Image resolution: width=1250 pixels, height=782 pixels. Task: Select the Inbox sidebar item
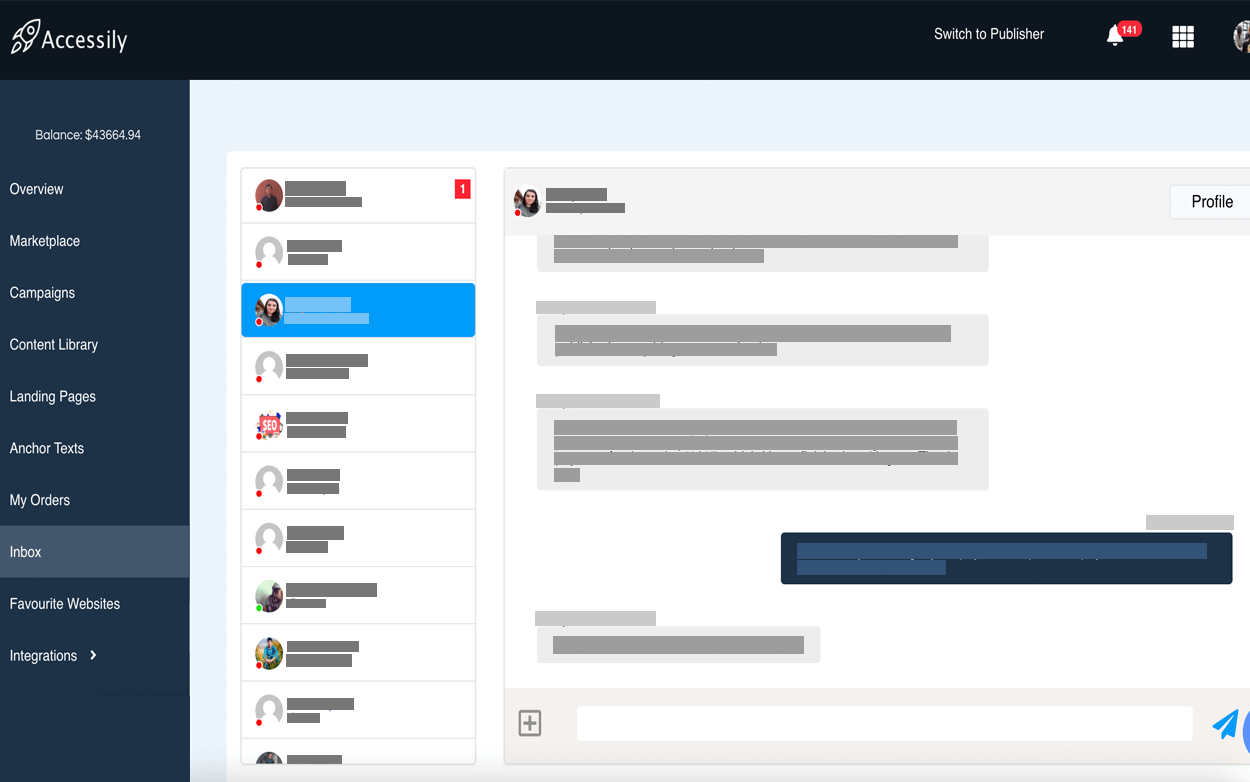point(94,552)
